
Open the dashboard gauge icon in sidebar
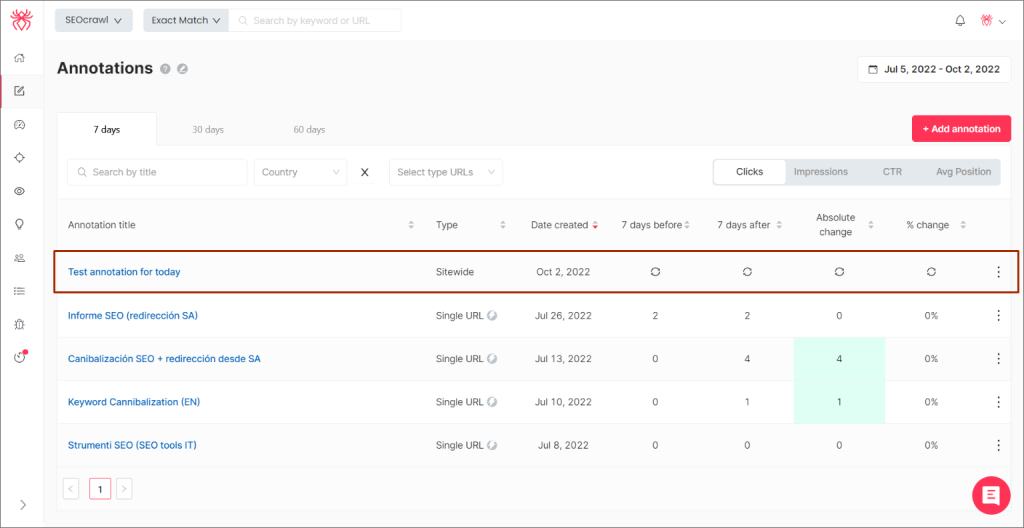coord(20,124)
